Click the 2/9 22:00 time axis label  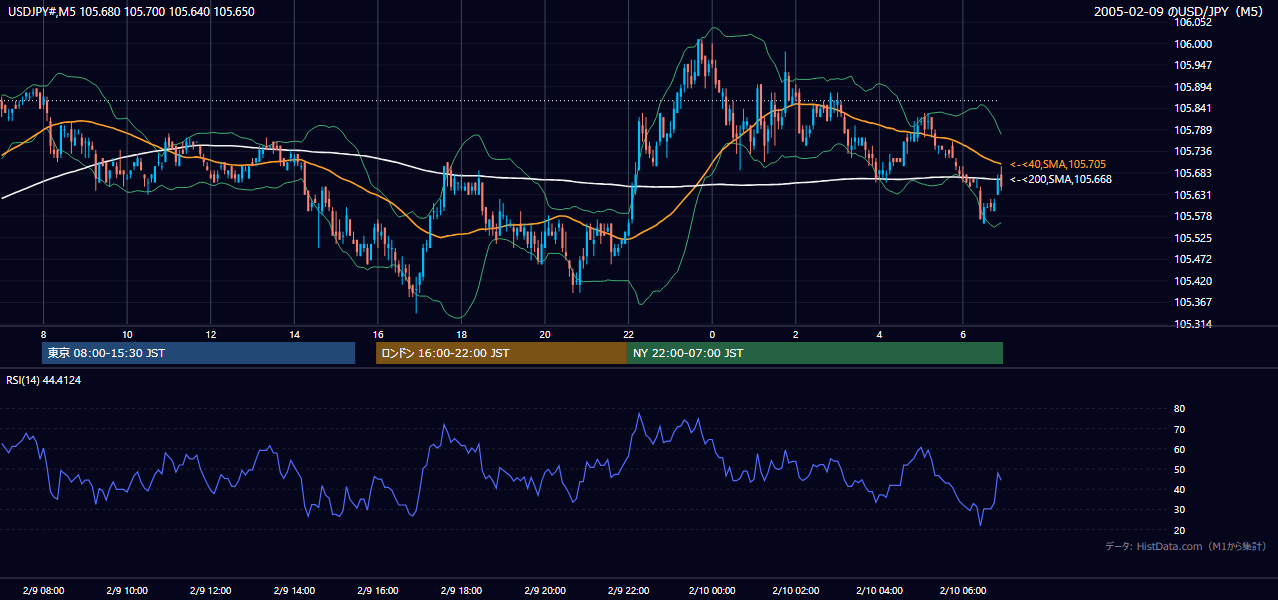[x=628, y=591]
